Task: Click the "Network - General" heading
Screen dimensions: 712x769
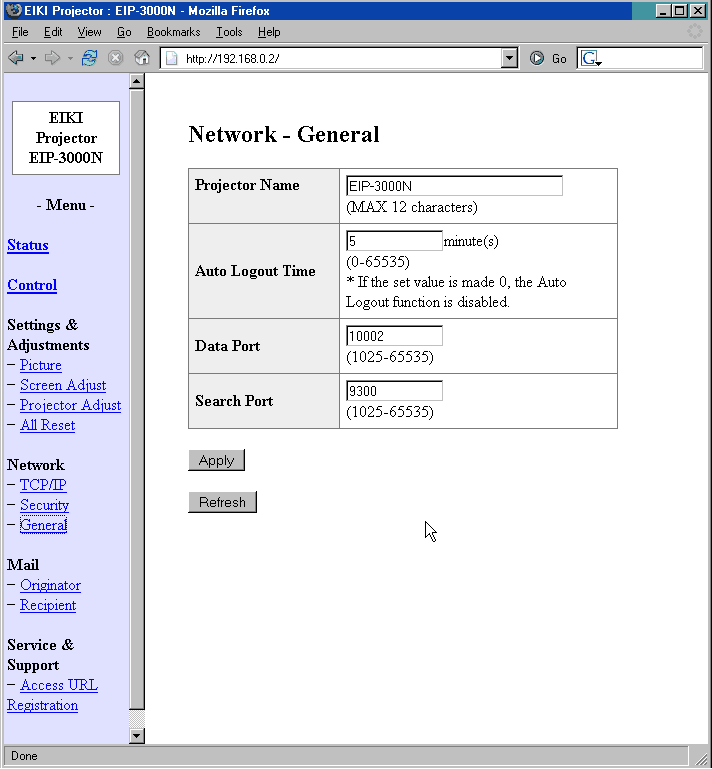Action: tap(284, 134)
